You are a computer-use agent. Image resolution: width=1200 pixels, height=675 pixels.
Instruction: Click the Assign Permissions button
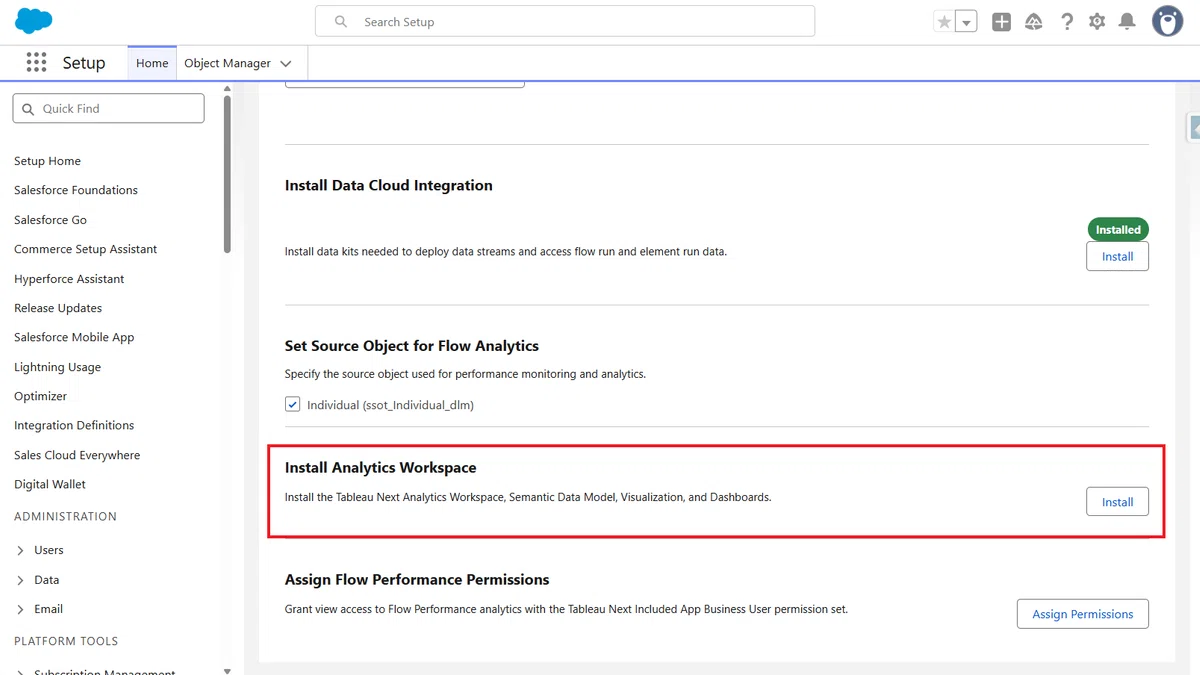[1082, 614]
